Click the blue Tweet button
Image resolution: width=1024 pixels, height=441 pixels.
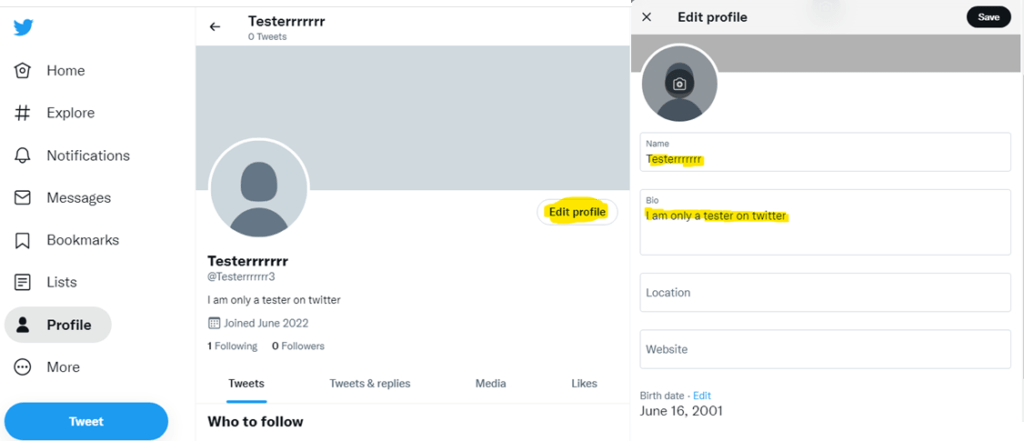click(x=86, y=421)
